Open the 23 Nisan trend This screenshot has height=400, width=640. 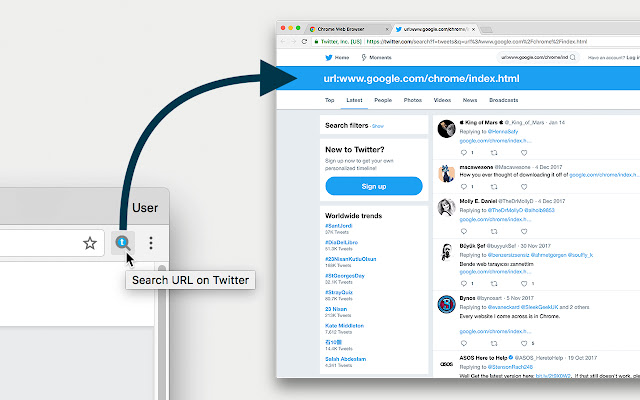[x=336, y=309]
